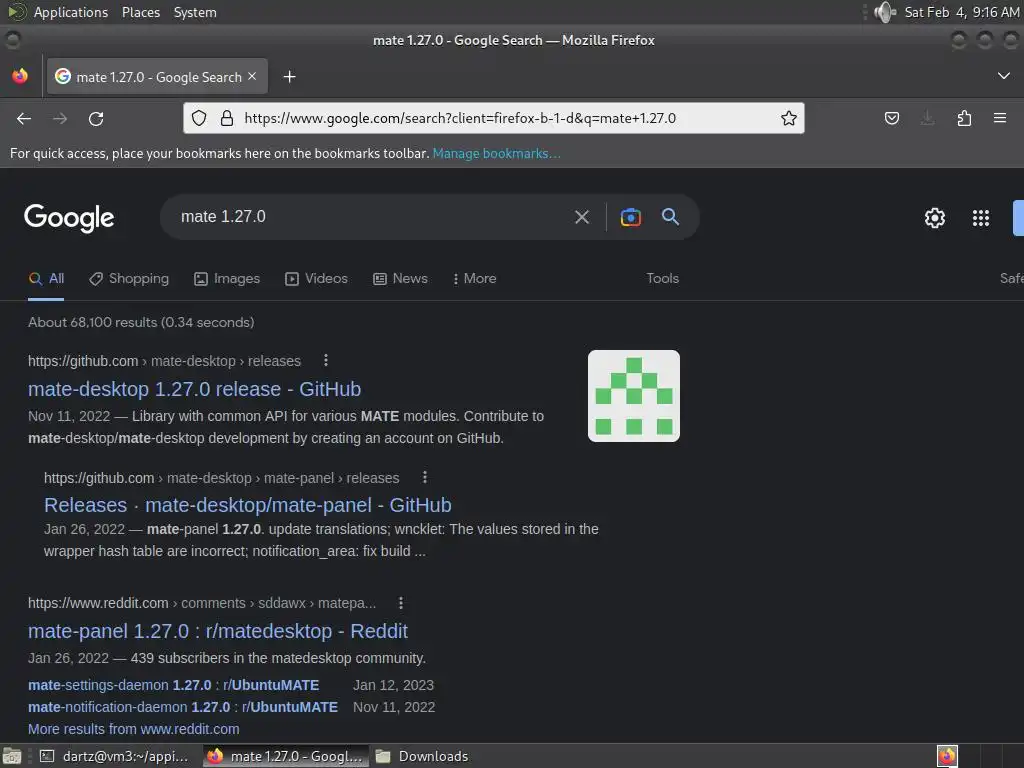Open mate-panel 1.27.0 r/matedesktop Reddit link

tap(217, 632)
